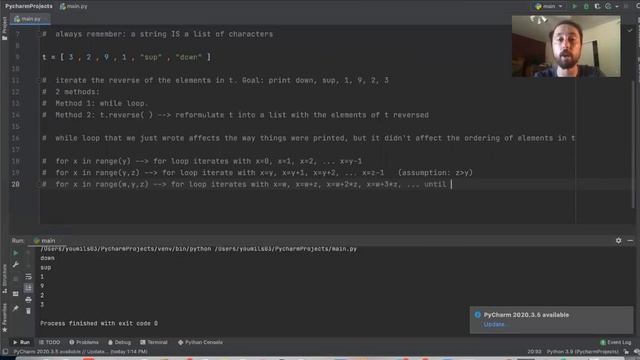Start debugging with the bug icon
The width and height of the screenshot is (640, 360).
[x=586, y=6]
